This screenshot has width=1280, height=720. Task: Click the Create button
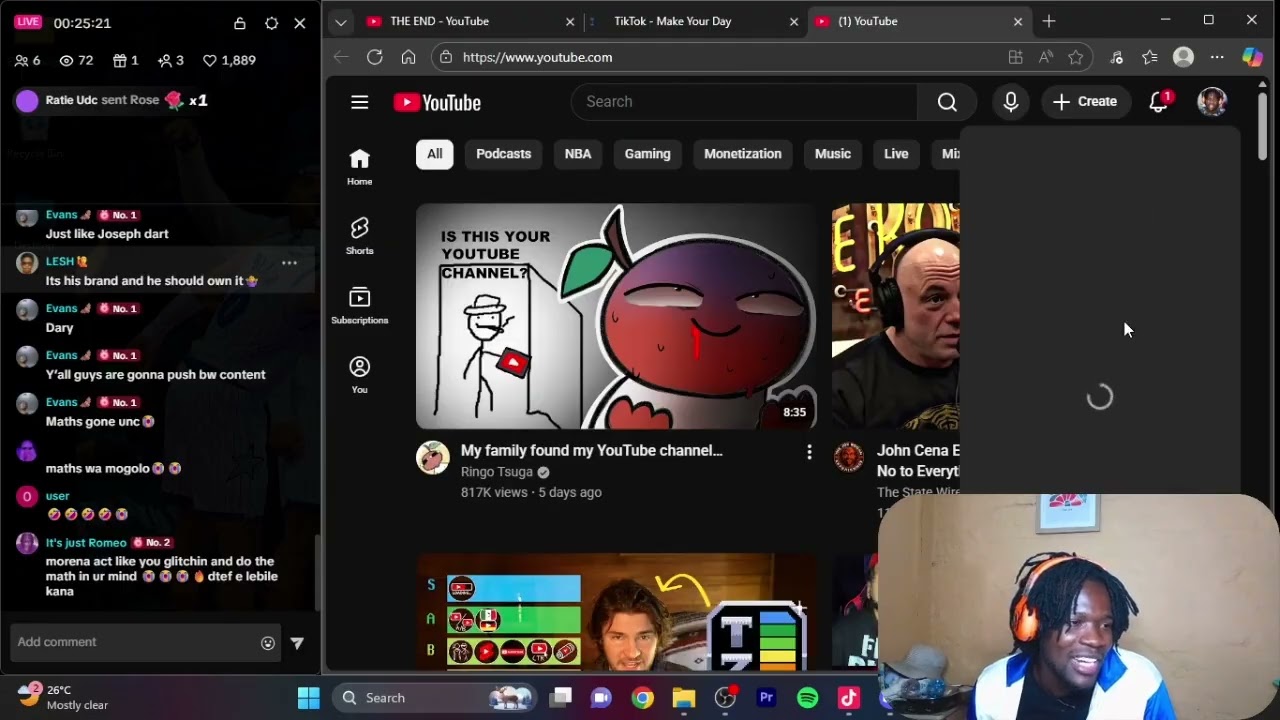click(x=1085, y=102)
